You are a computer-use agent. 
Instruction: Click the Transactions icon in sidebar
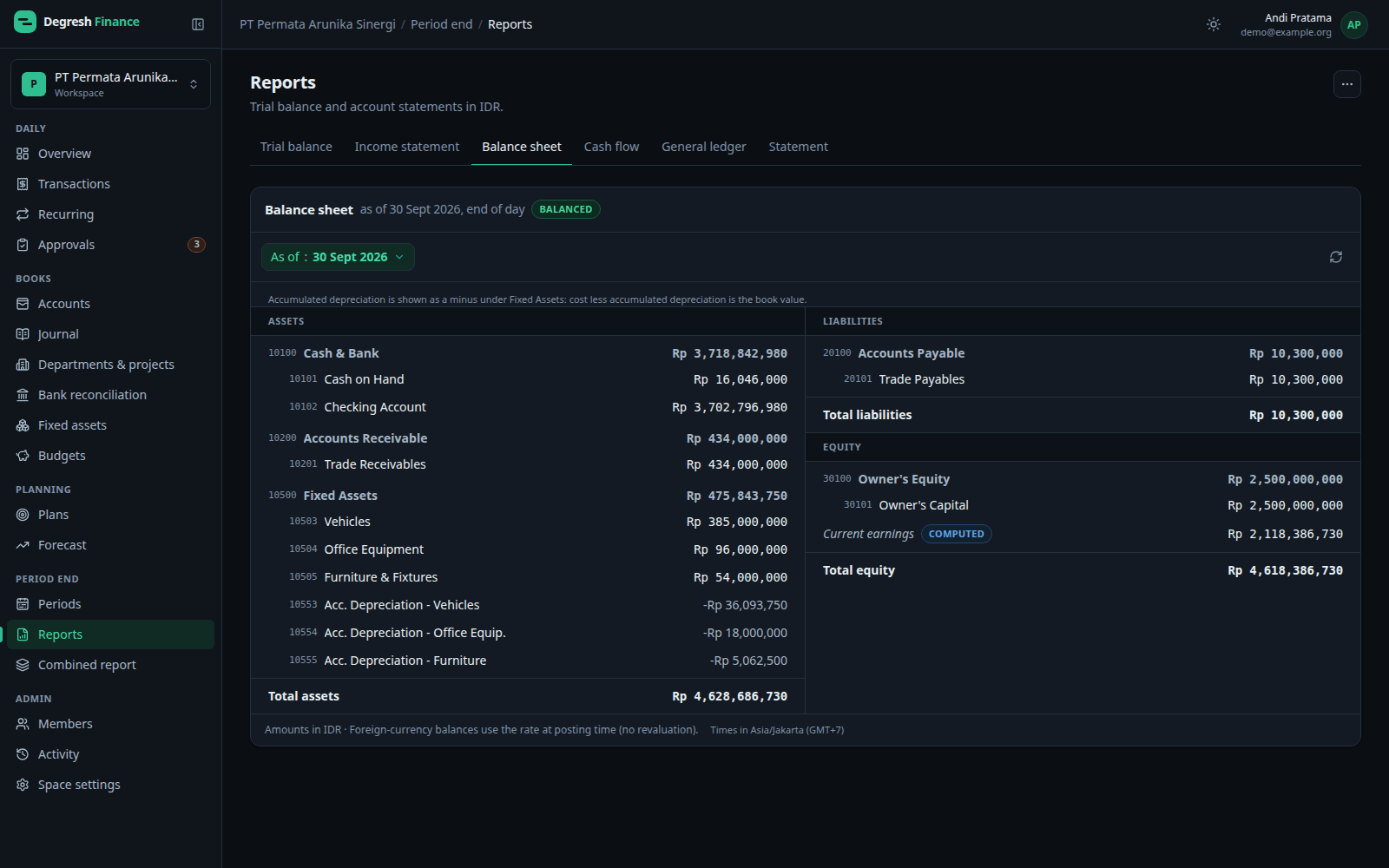point(23,184)
